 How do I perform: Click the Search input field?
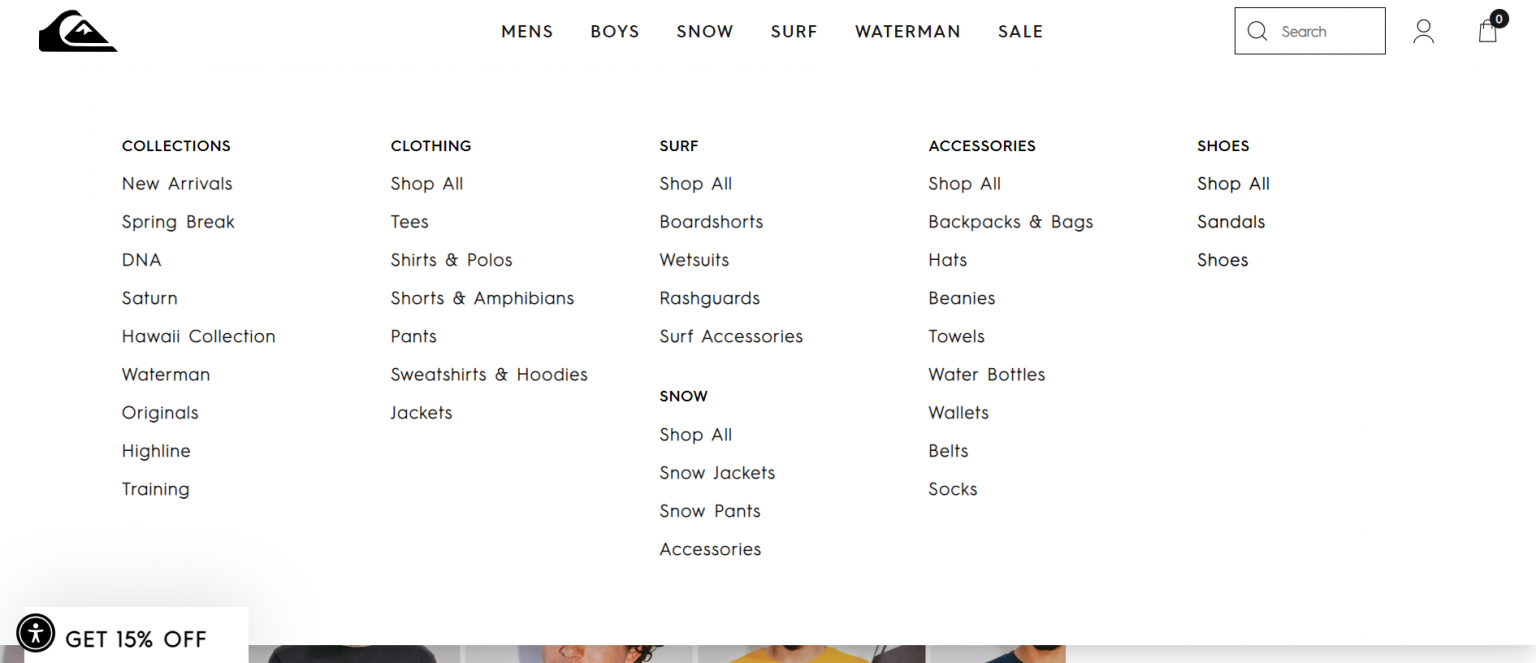pos(1320,31)
